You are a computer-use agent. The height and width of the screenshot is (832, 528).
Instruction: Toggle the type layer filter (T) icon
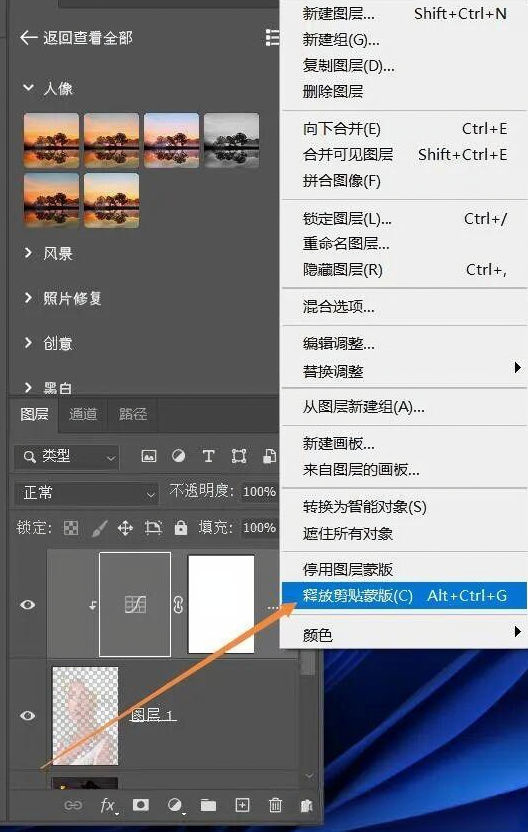coord(209,456)
